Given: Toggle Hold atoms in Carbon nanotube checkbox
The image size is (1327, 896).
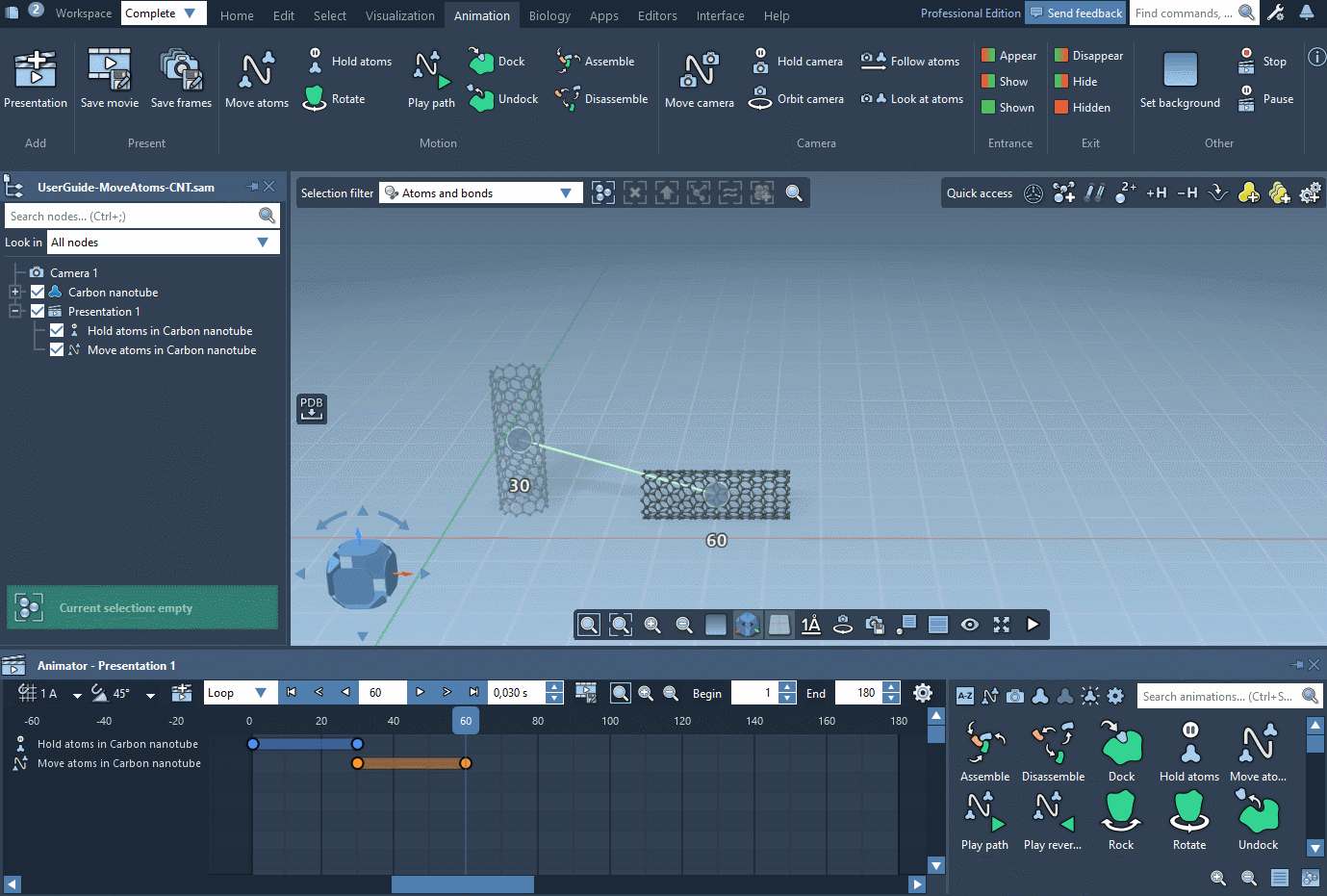Looking at the screenshot, I should [x=57, y=330].
